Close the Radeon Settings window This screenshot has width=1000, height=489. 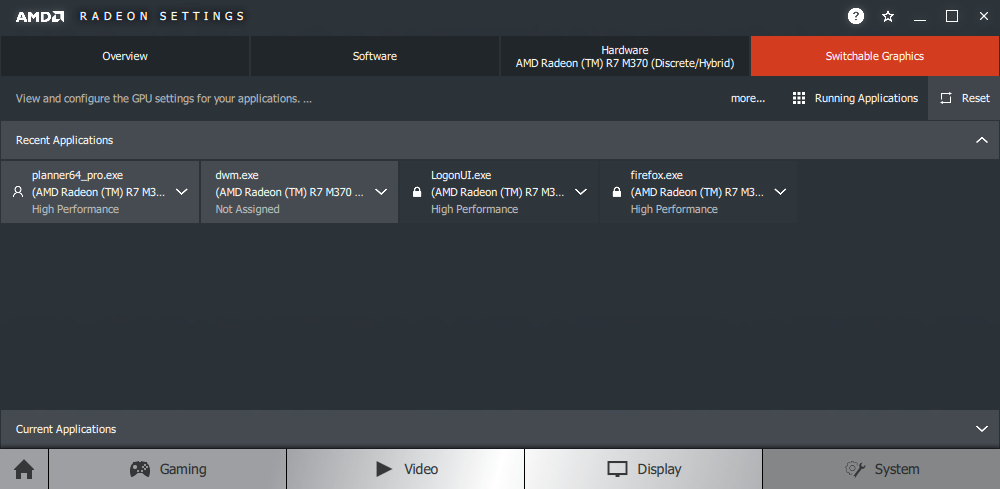pos(983,17)
